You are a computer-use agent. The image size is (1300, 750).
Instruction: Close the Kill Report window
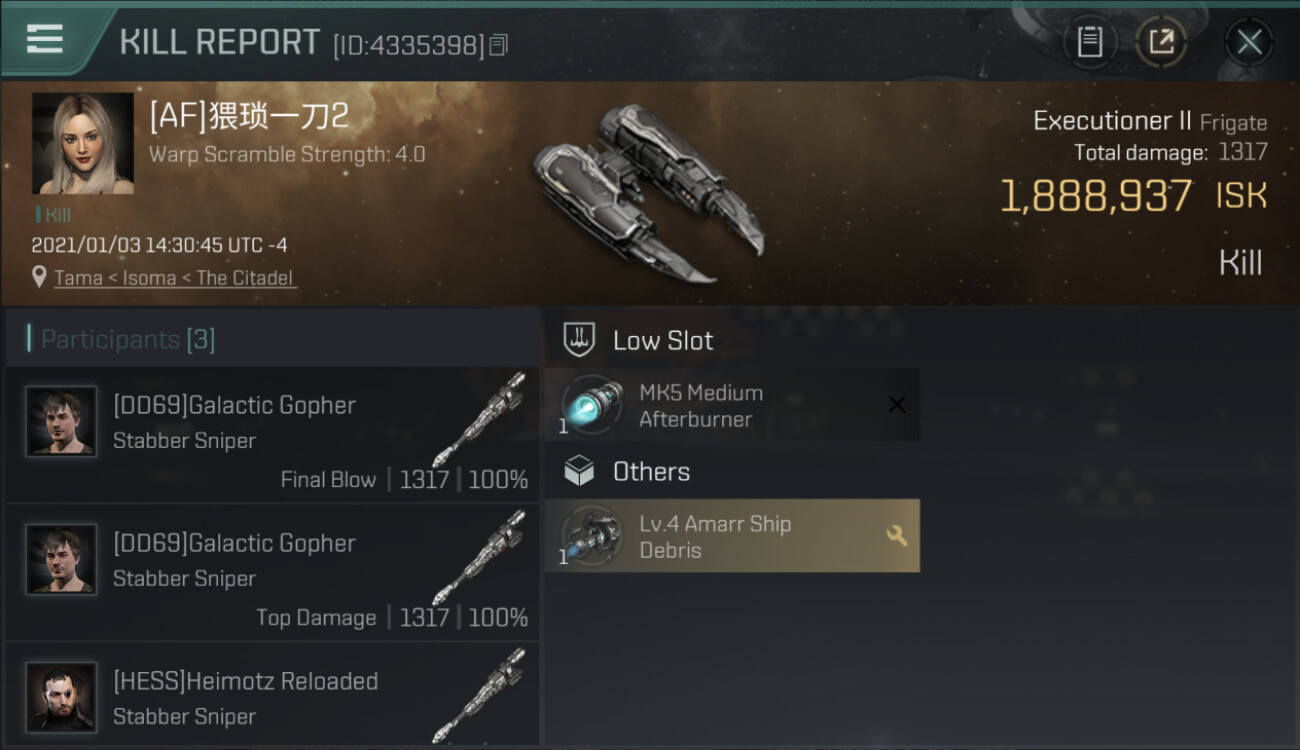click(1249, 42)
